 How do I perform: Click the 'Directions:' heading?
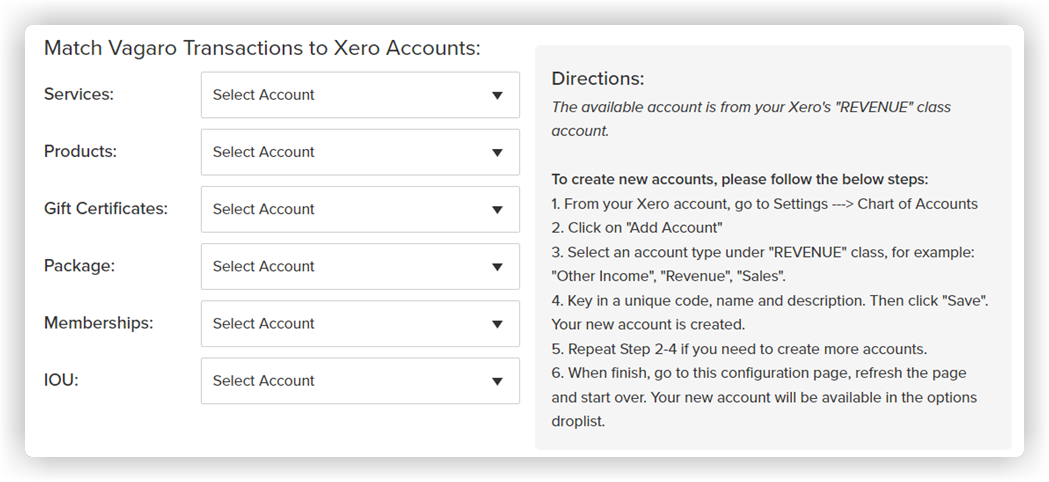click(x=597, y=78)
